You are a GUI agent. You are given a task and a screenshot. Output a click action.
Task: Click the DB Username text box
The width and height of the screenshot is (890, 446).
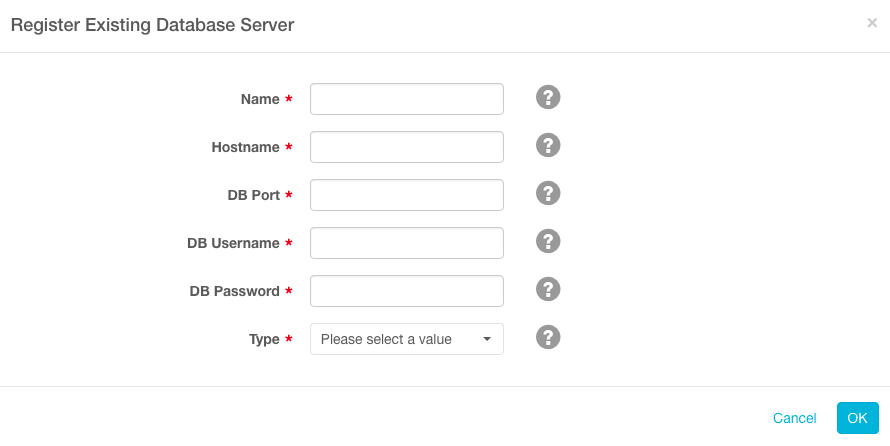coord(407,243)
